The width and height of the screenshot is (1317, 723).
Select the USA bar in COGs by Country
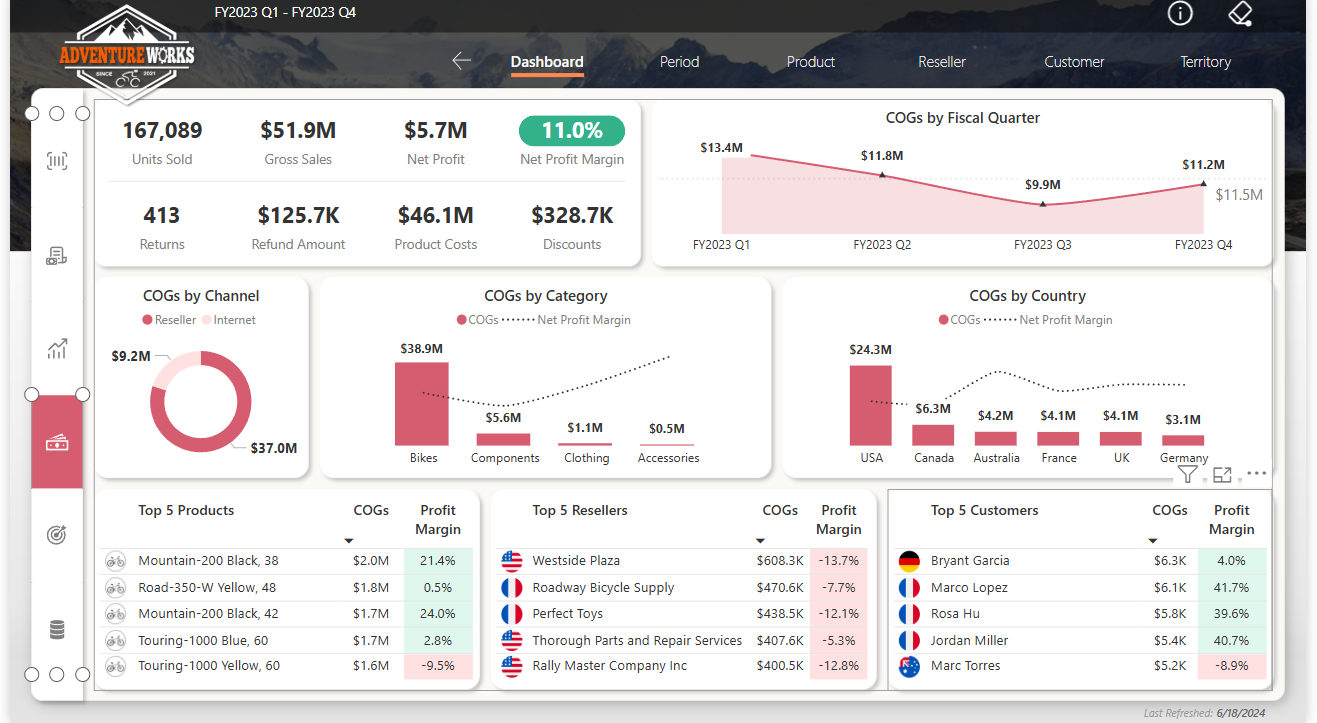[870, 405]
